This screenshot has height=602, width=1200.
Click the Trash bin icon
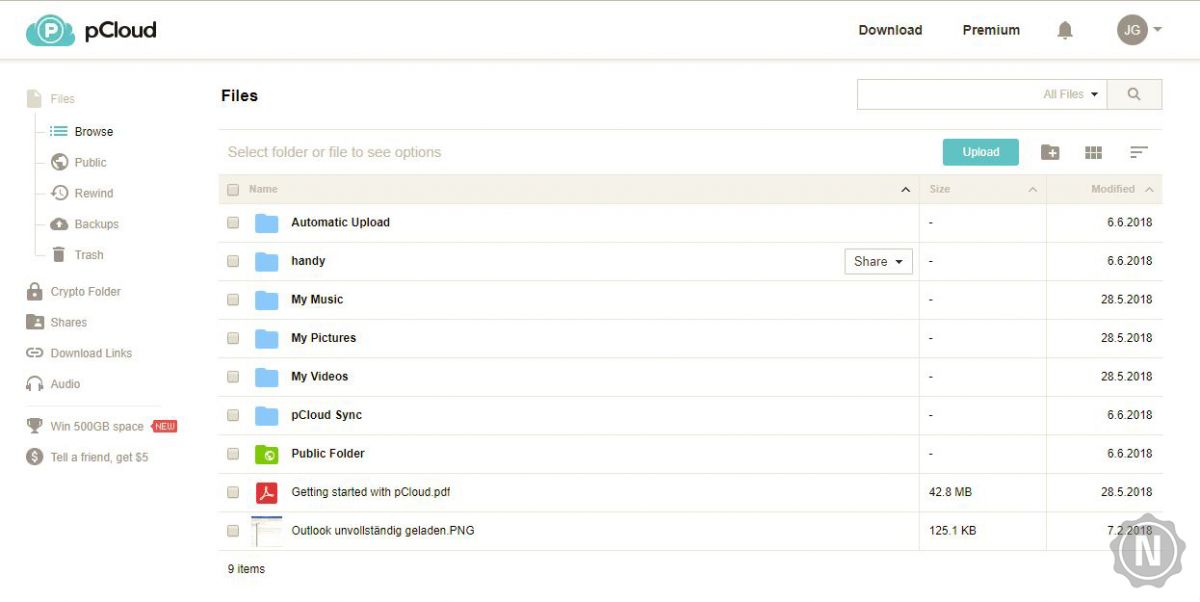tap(59, 255)
